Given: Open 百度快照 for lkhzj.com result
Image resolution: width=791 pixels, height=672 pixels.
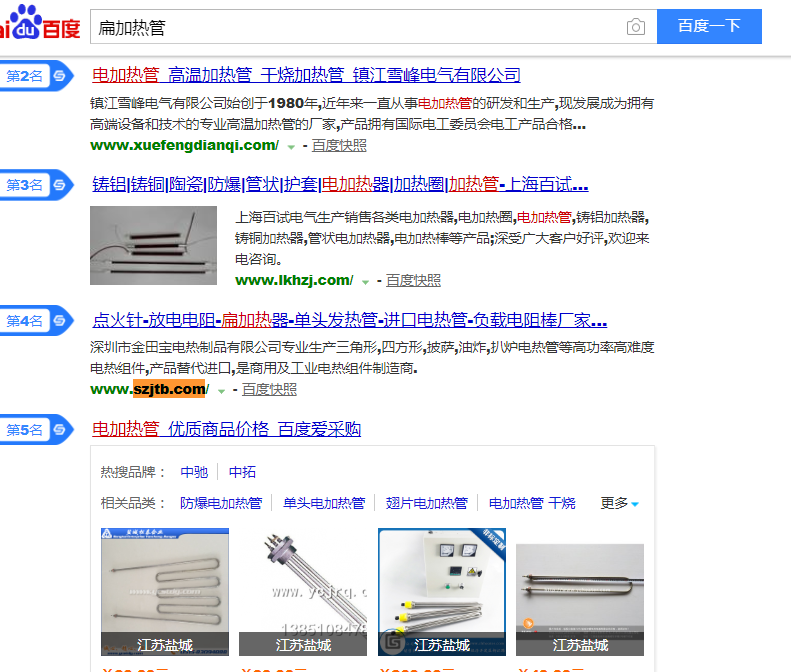Looking at the screenshot, I should [x=413, y=281].
